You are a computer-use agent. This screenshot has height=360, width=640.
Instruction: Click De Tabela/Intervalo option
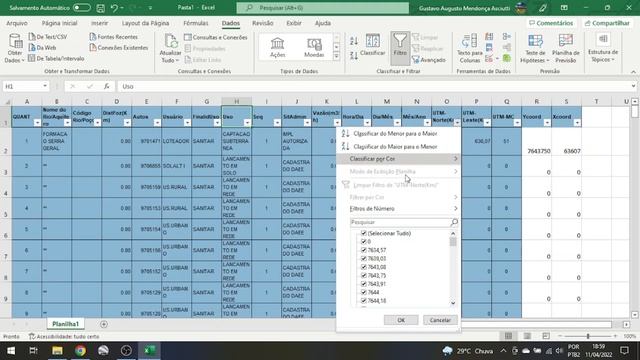[x=56, y=59]
